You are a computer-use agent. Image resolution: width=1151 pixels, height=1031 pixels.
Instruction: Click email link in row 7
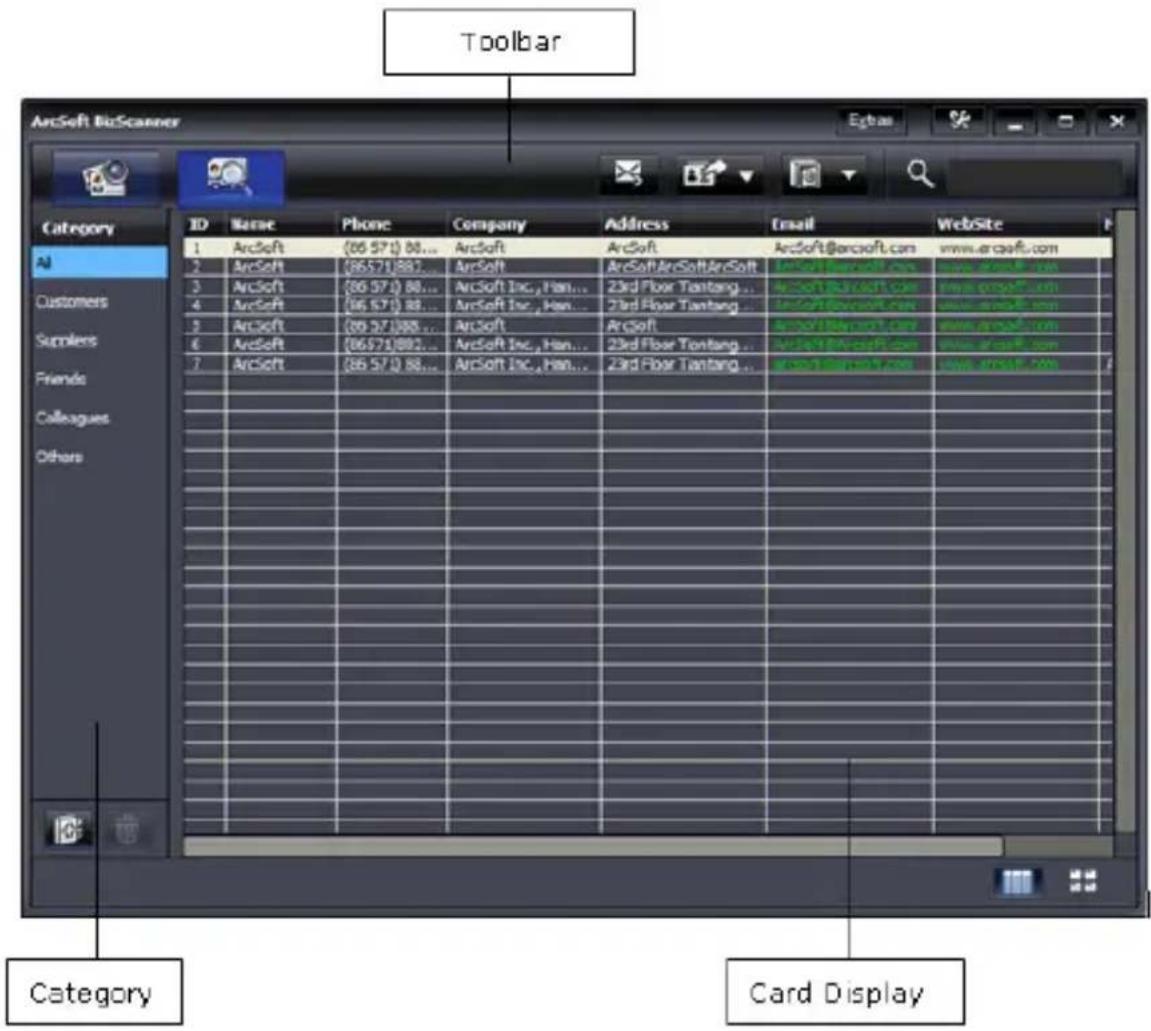pos(845,364)
